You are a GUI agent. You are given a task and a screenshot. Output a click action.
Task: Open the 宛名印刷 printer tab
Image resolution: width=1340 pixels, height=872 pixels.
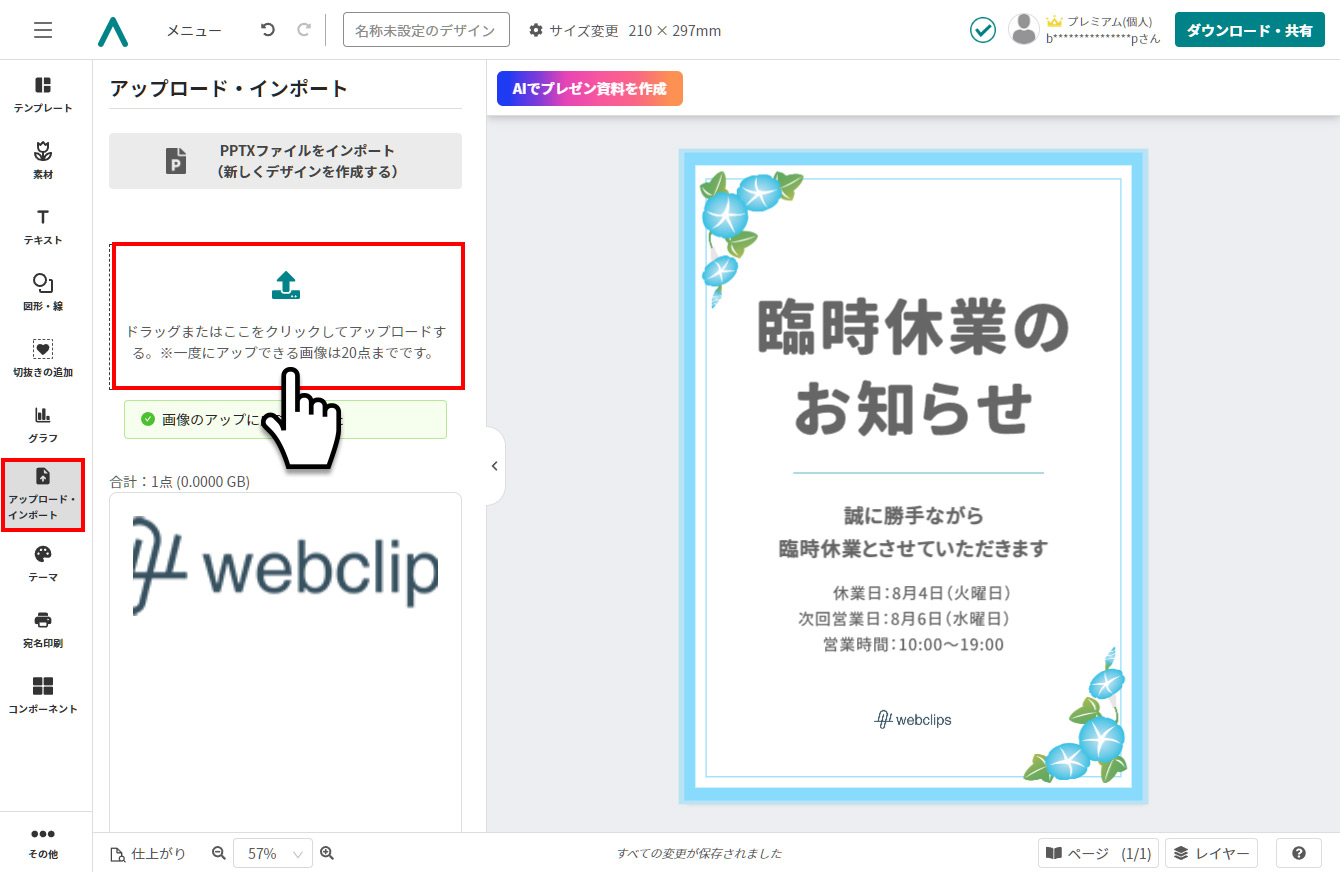[43, 630]
